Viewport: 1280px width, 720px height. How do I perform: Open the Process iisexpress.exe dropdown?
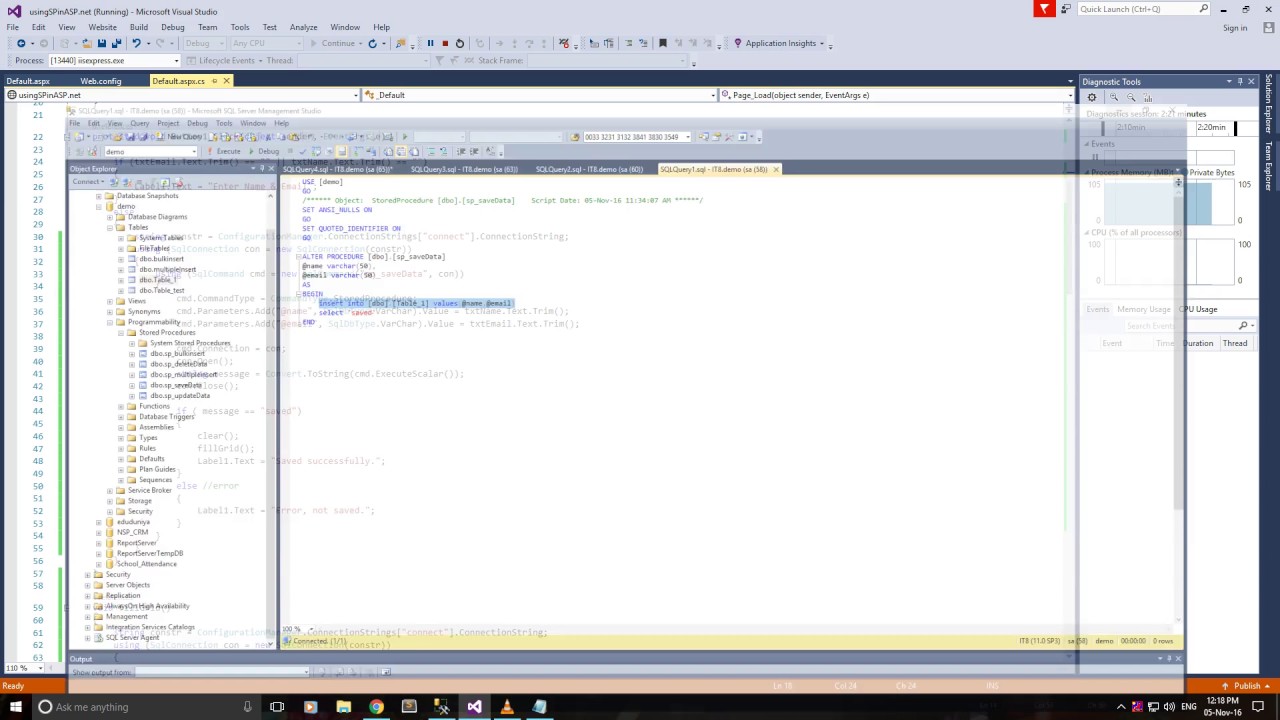114,60
